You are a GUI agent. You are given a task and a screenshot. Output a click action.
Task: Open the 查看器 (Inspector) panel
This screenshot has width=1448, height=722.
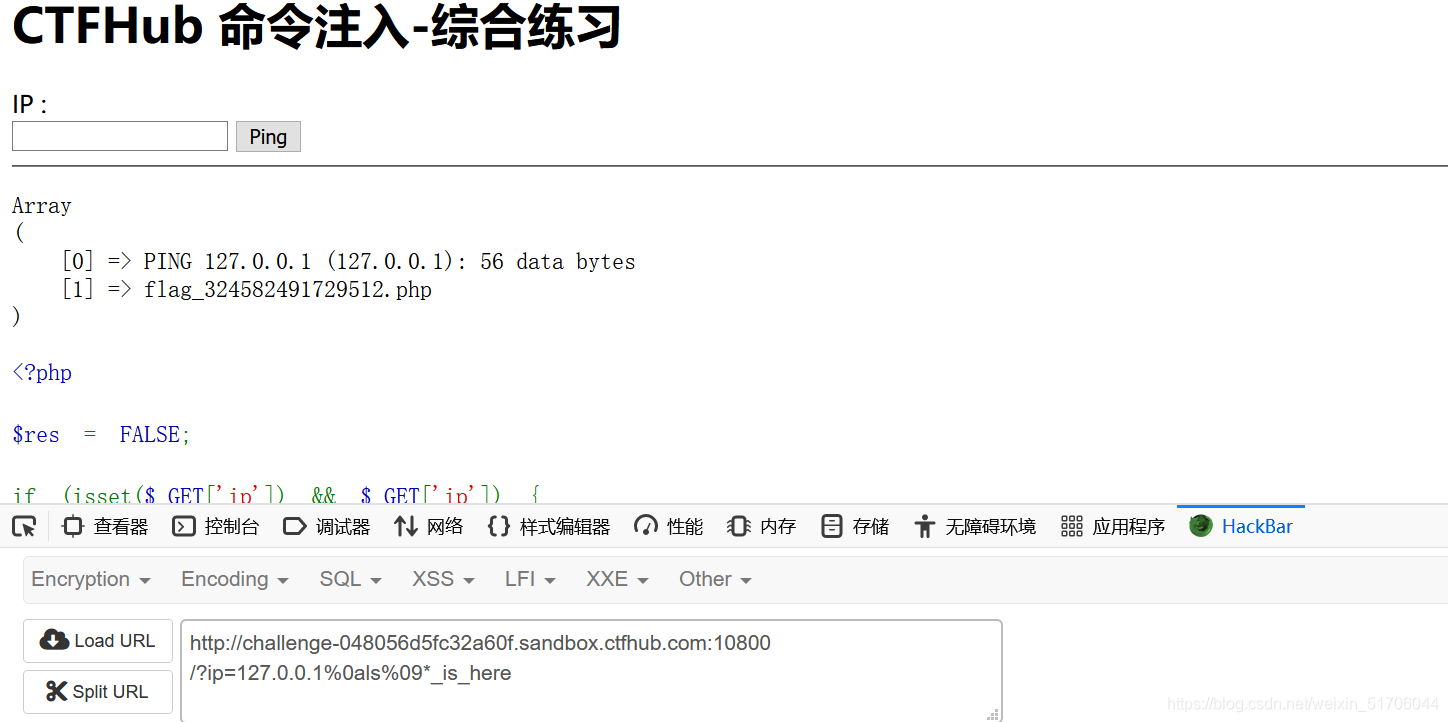click(x=104, y=525)
